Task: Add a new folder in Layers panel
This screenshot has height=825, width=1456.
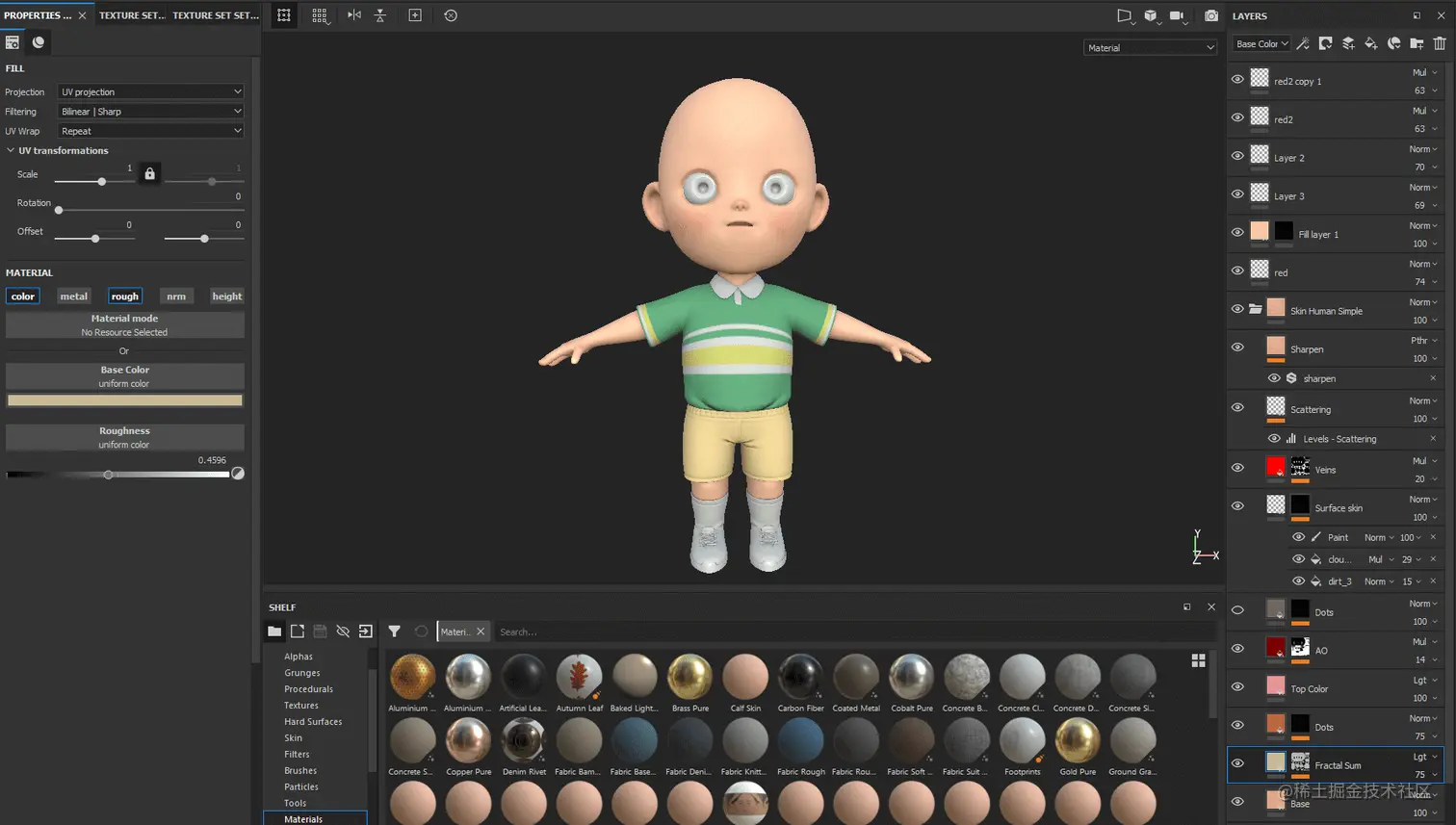Action: [x=1417, y=43]
